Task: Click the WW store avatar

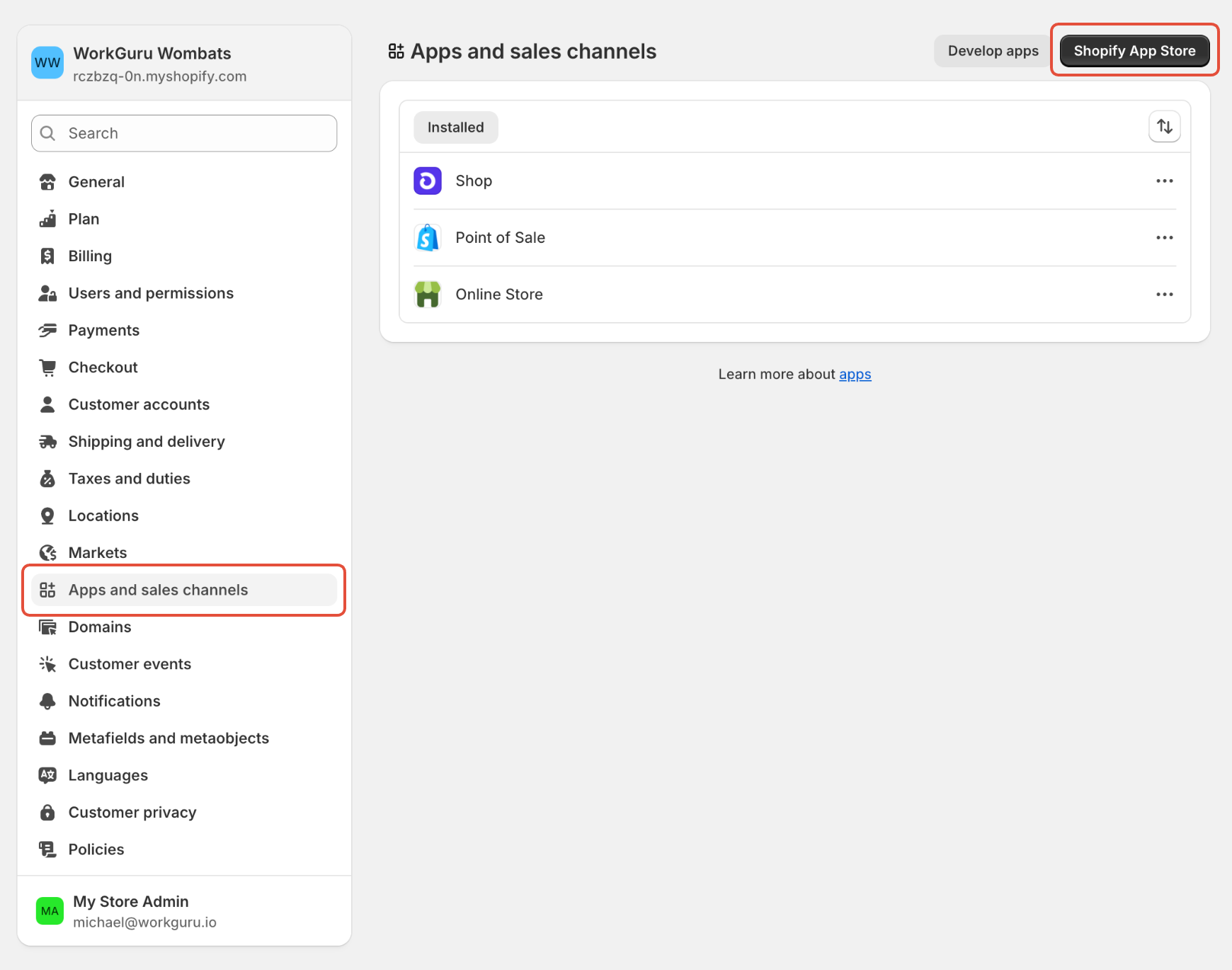Action: click(x=47, y=63)
